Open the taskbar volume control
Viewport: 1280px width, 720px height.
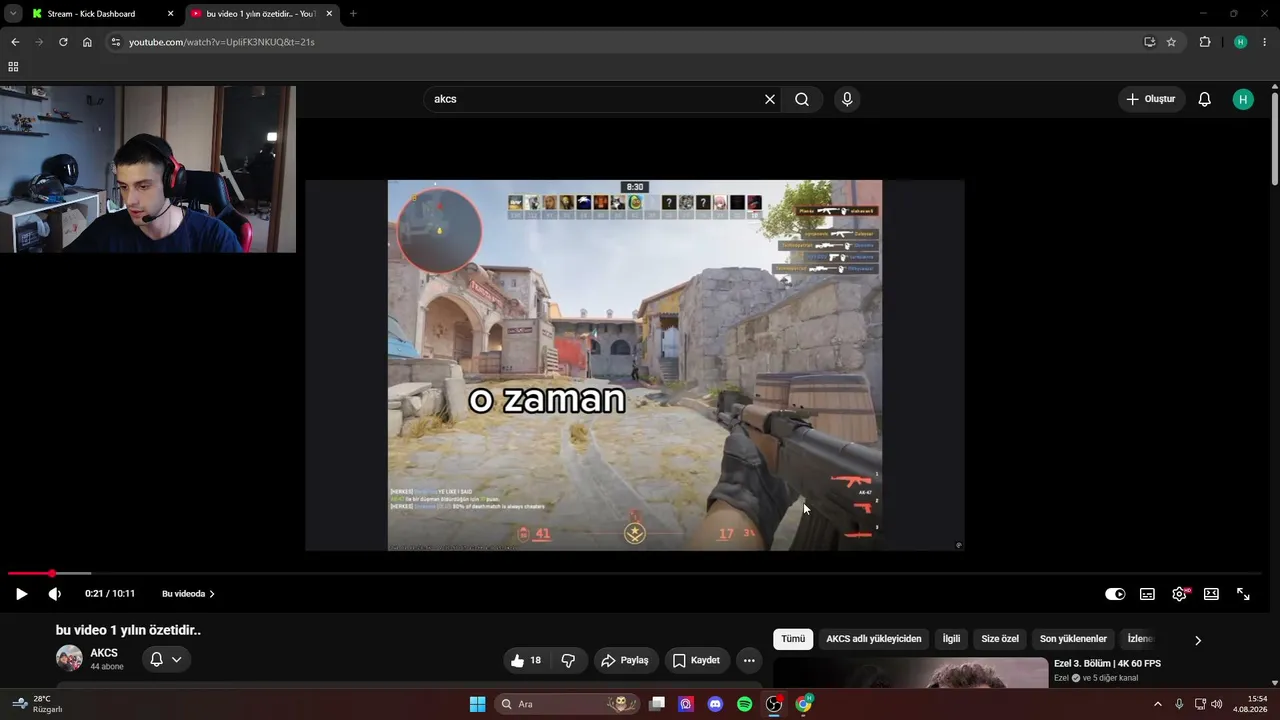click(x=1217, y=704)
